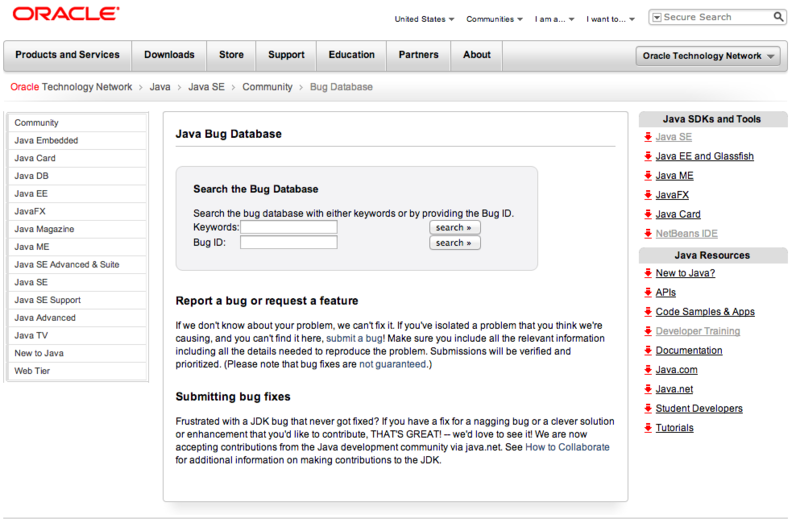The image size is (800, 519).
Task: Select Java Magazine in the sidebar
Action: click(78, 229)
